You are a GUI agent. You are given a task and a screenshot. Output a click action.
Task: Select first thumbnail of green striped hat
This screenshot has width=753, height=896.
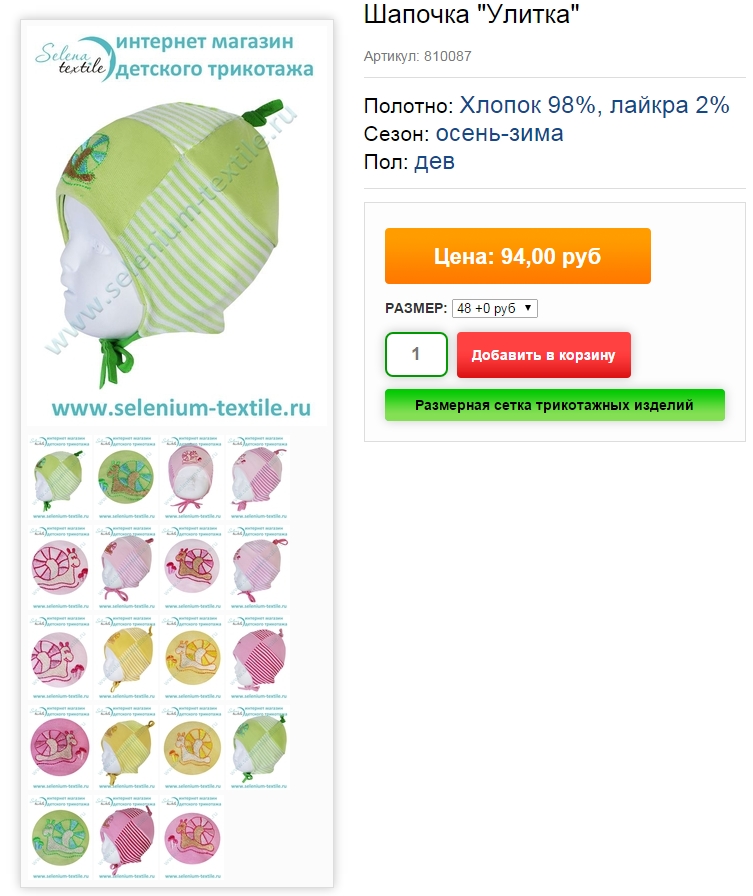pos(60,478)
